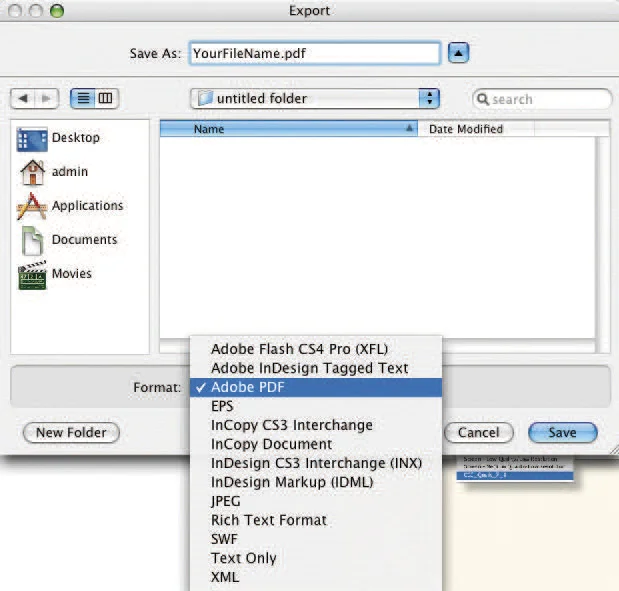Switch to column view icon

106,98
